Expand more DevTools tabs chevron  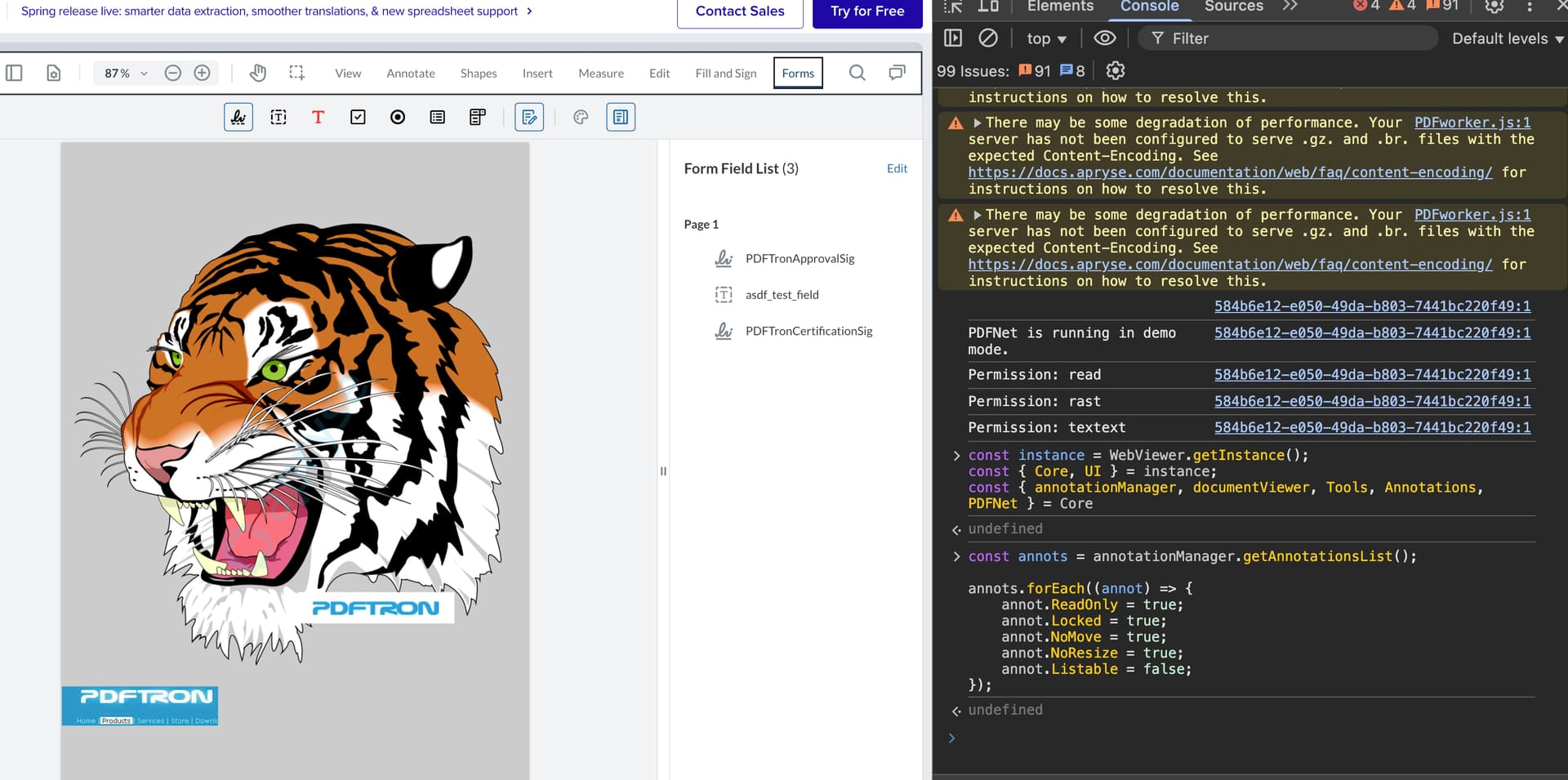click(x=1290, y=6)
